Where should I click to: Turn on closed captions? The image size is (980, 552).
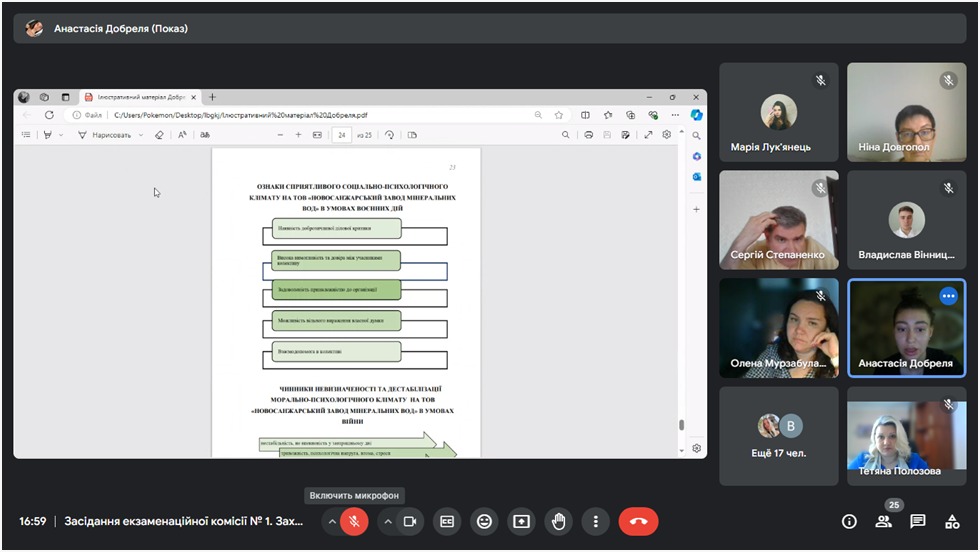coord(448,521)
